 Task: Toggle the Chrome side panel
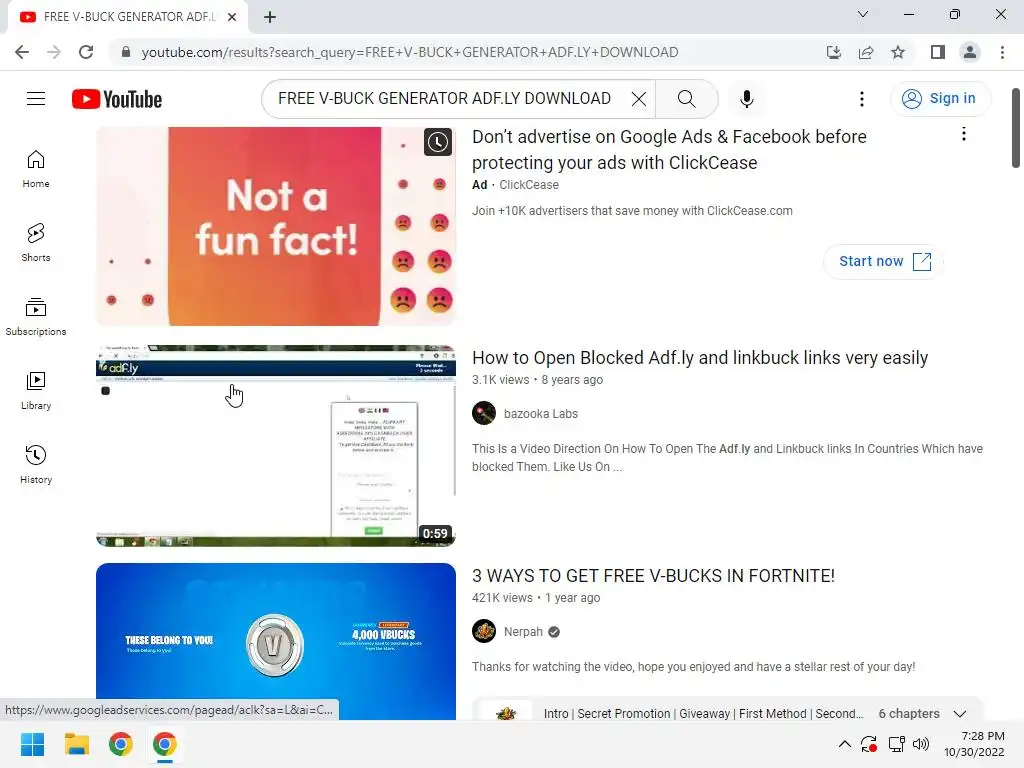pos(938,52)
